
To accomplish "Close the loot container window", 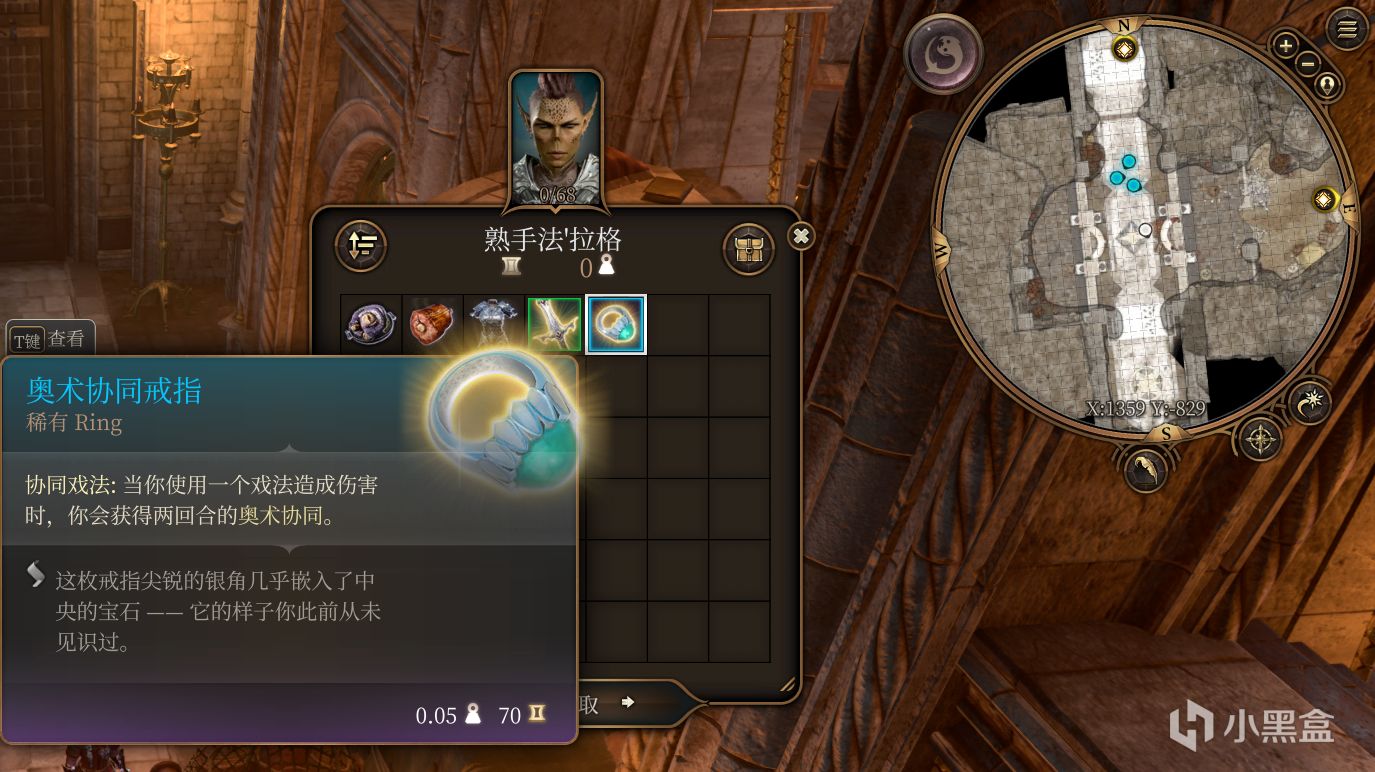I will click(x=801, y=236).
